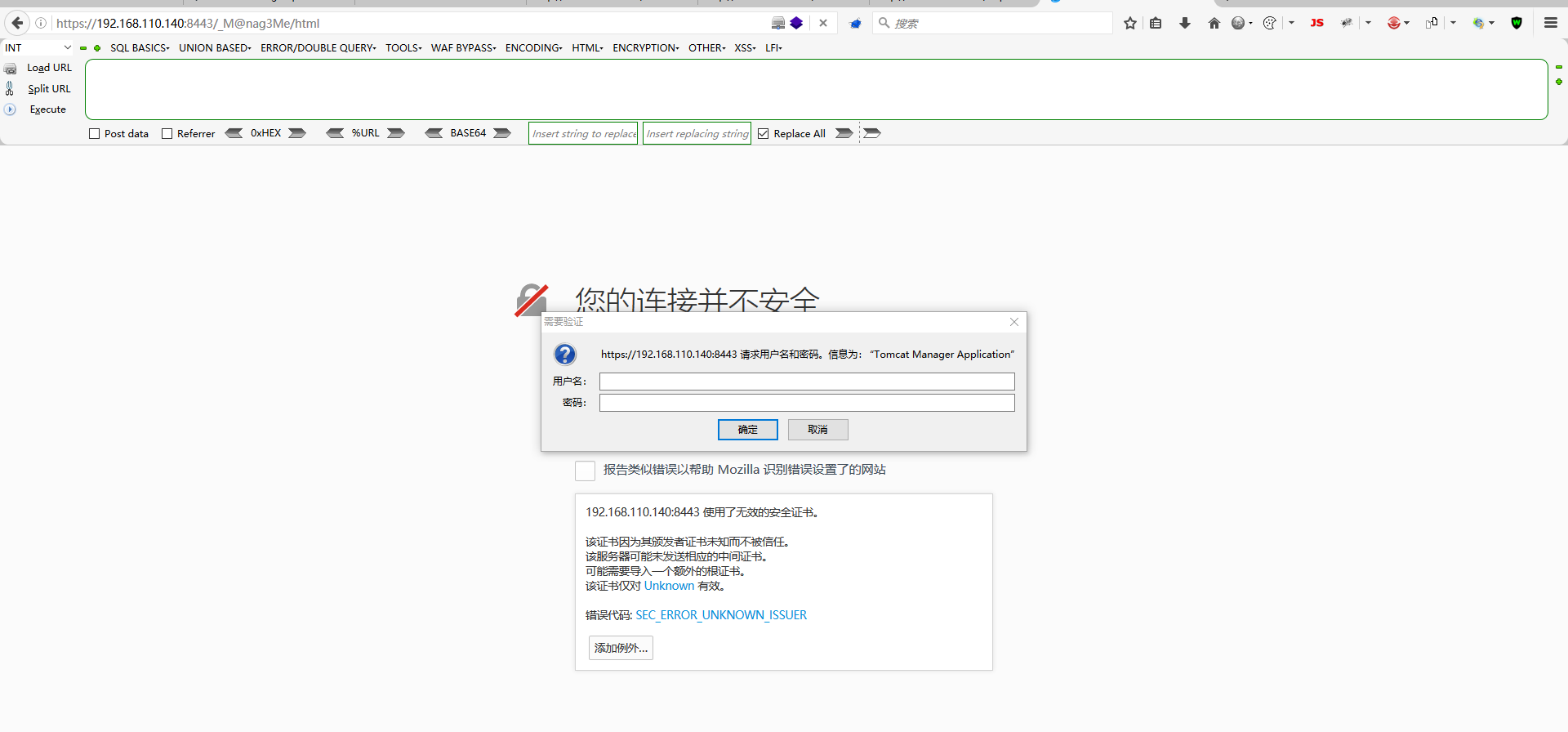
Task: Cancel the auth dialog with 取消
Action: pos(818,430)
